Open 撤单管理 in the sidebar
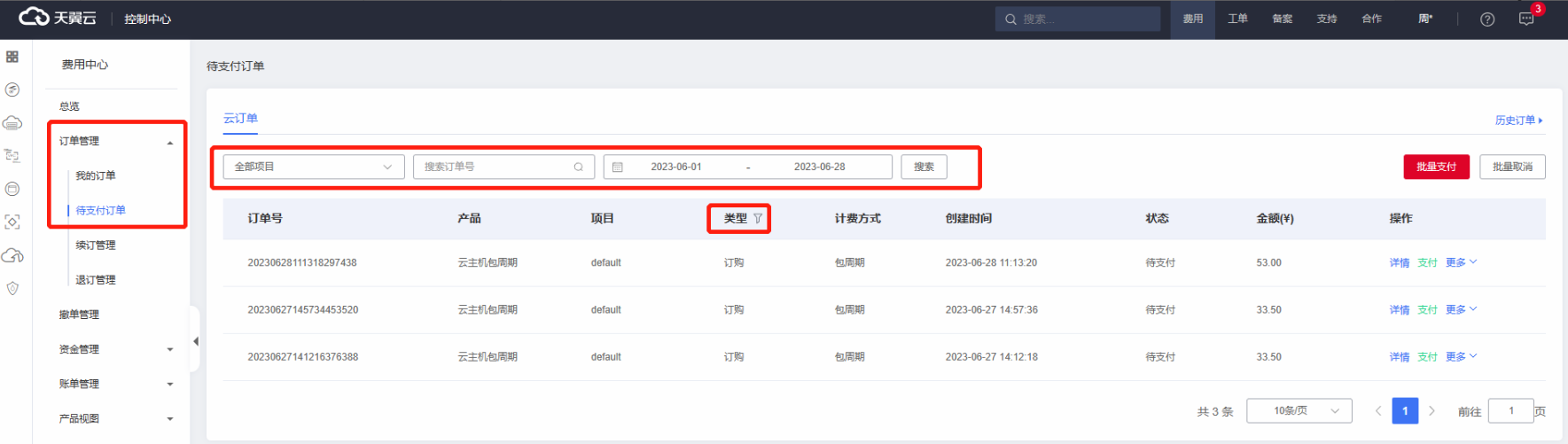This screenshot has height=444, width=1568. 79,315
